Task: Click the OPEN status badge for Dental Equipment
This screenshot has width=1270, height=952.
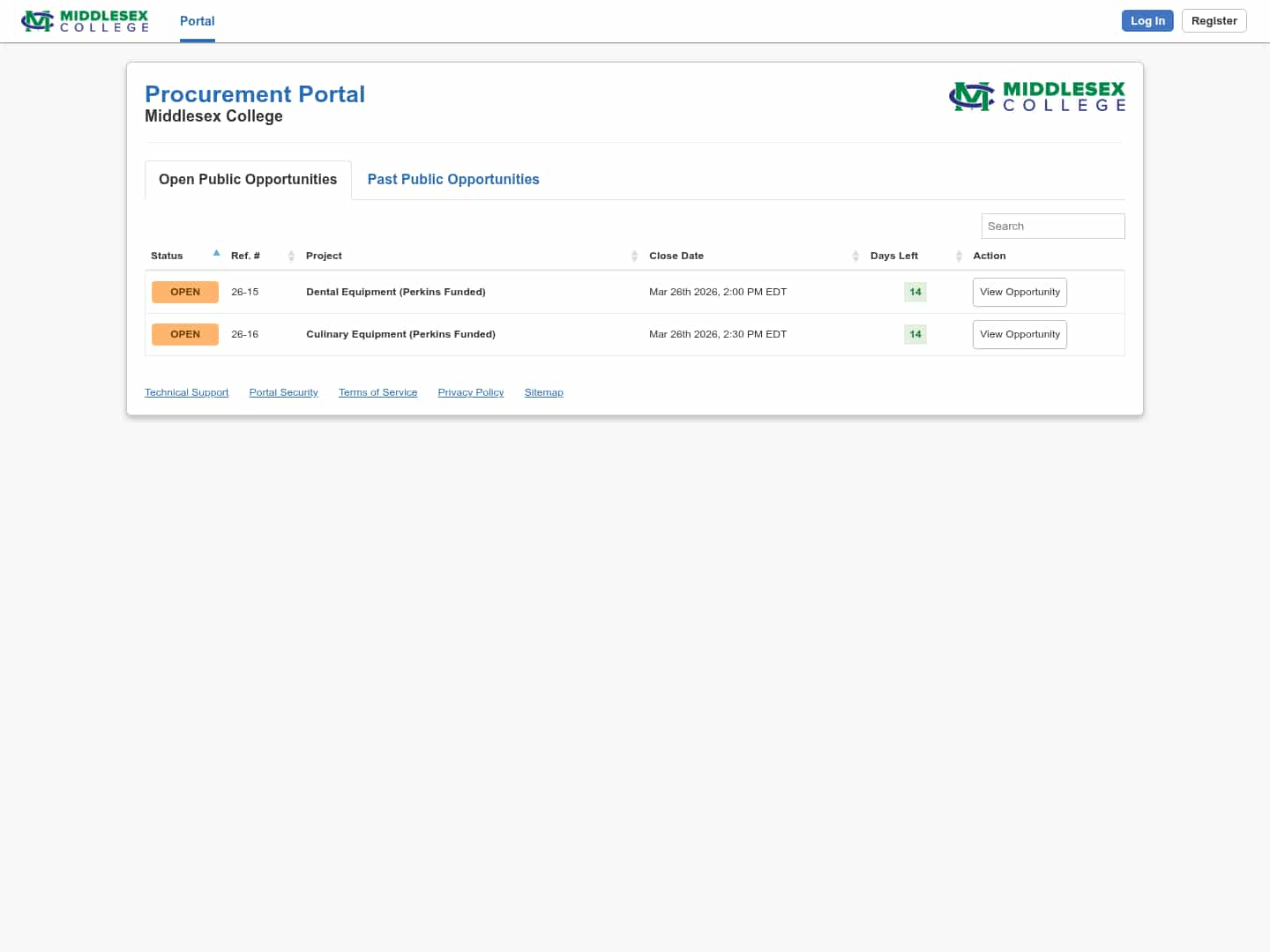Action: [x=185, y=292]
